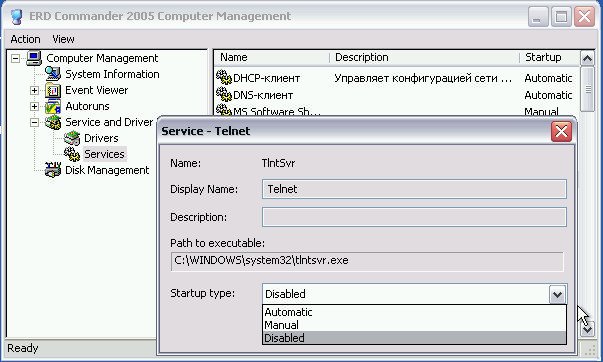Click the Services gear icon

pyautogui.click(x=72, y=154)
